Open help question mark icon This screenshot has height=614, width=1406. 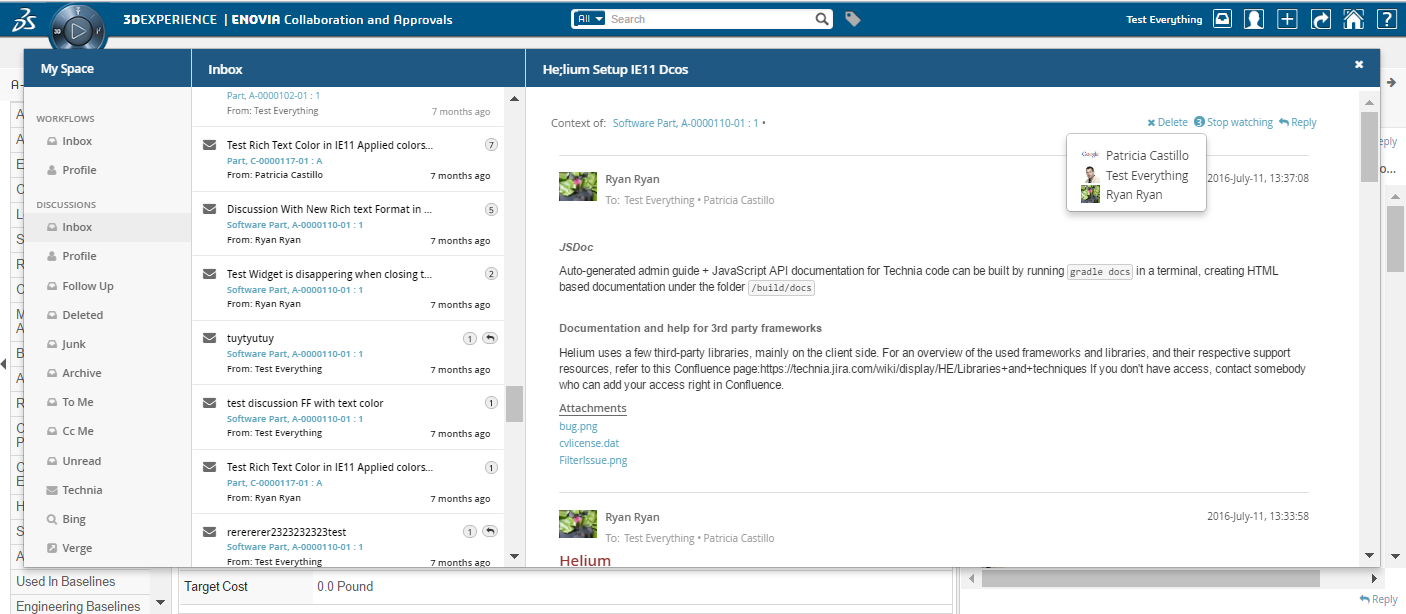[x=1385, y=19]
